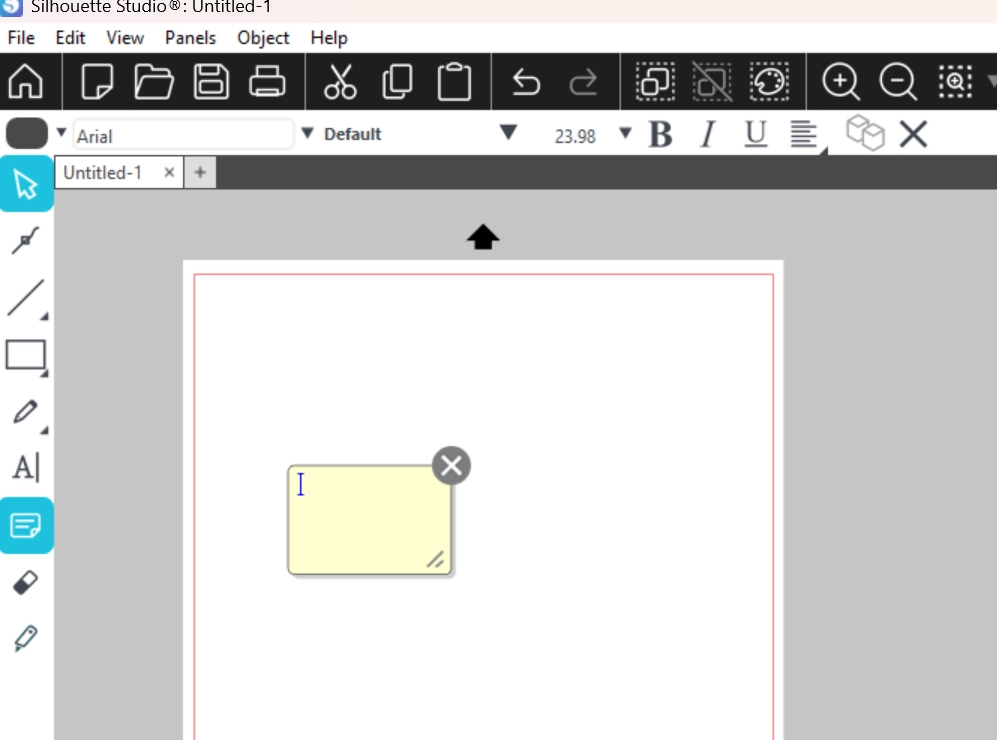Open the Default font style dropdown
Image resolution: width=997 pixels, height=740 pixels.
pyautogui.click(x=508, y=133)
